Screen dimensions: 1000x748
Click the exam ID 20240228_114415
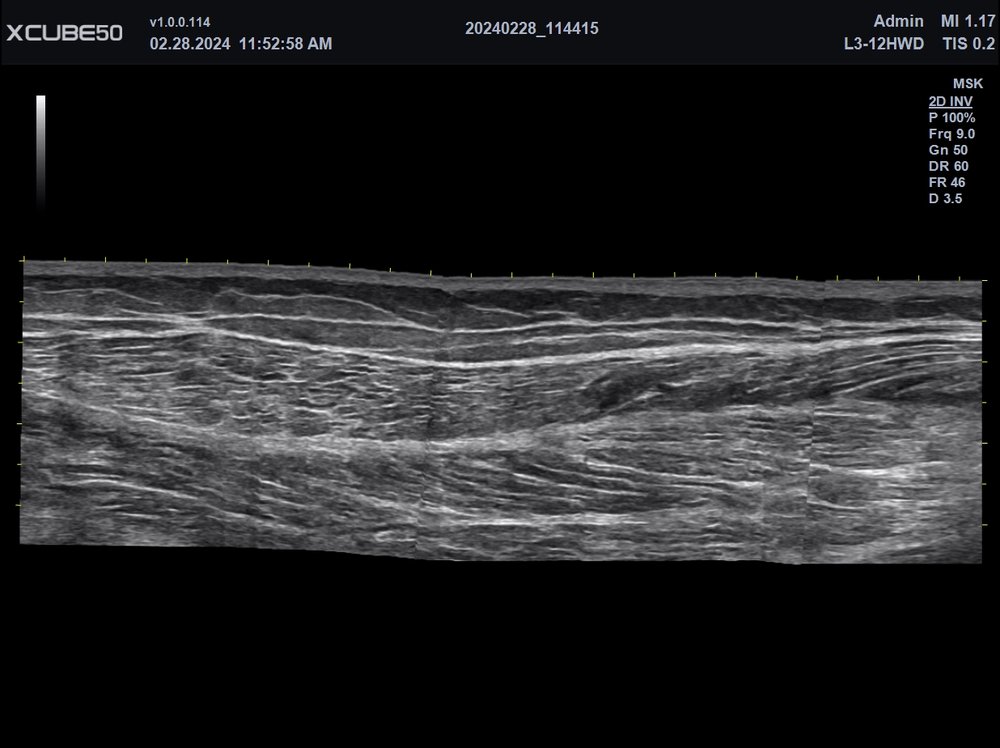click(531, 29)
